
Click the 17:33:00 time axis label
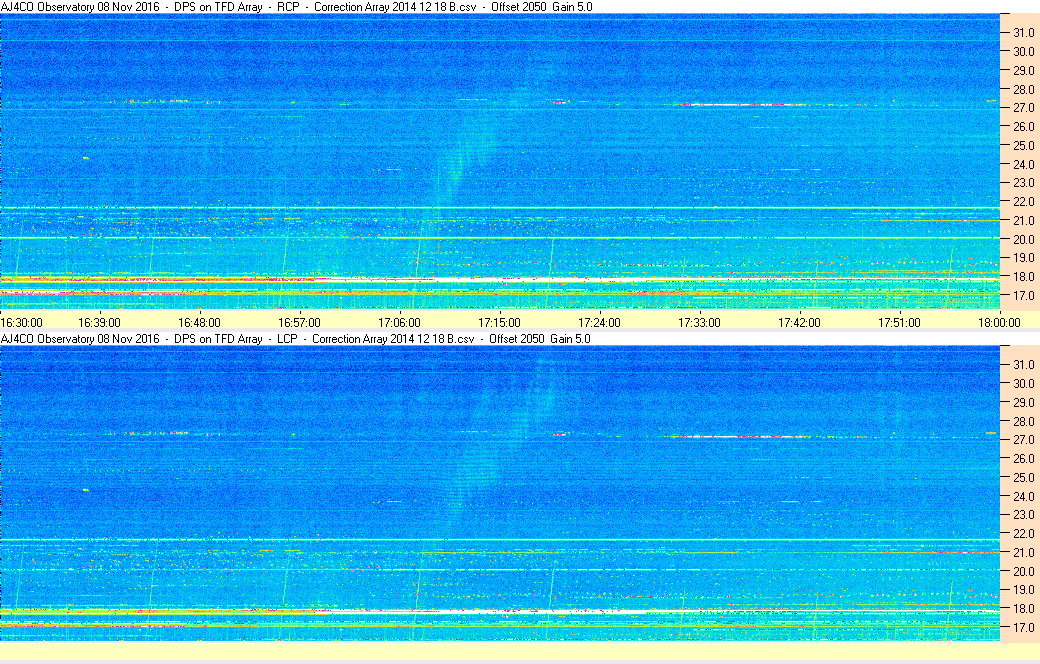pyautogui.click(x=699, y=322)
